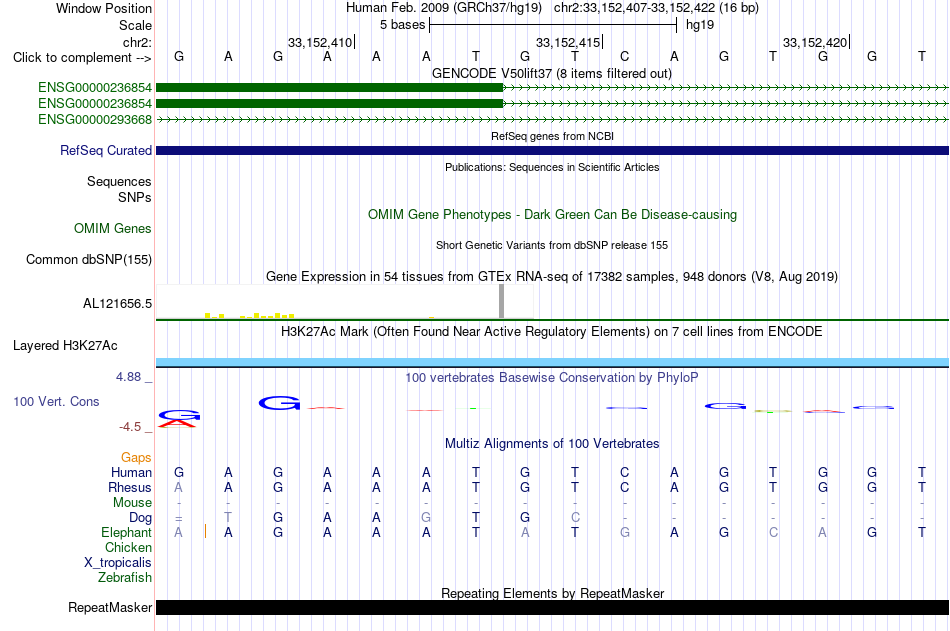950x631 pixels.
Task: Click the Common dbSNP(155) label
Action: 88,259
